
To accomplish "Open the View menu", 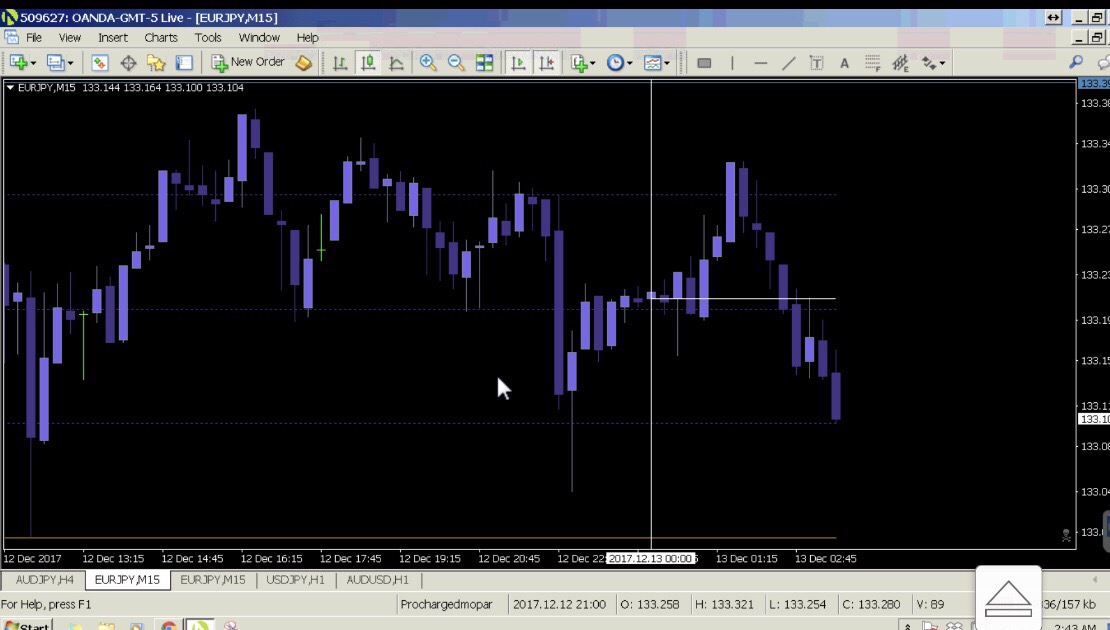I will tap(69, 38).
